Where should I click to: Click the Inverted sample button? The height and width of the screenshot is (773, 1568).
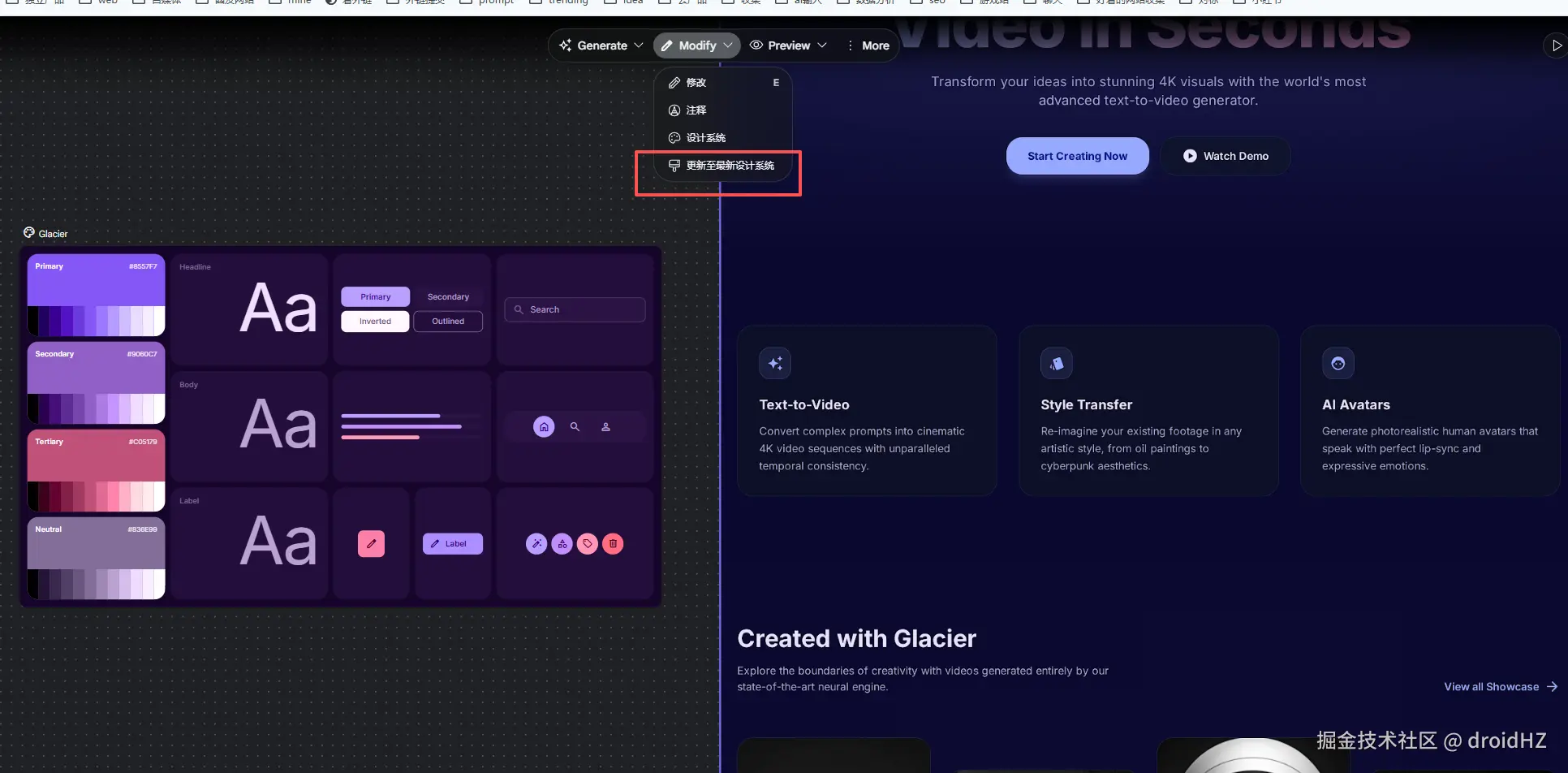(375, 322)
